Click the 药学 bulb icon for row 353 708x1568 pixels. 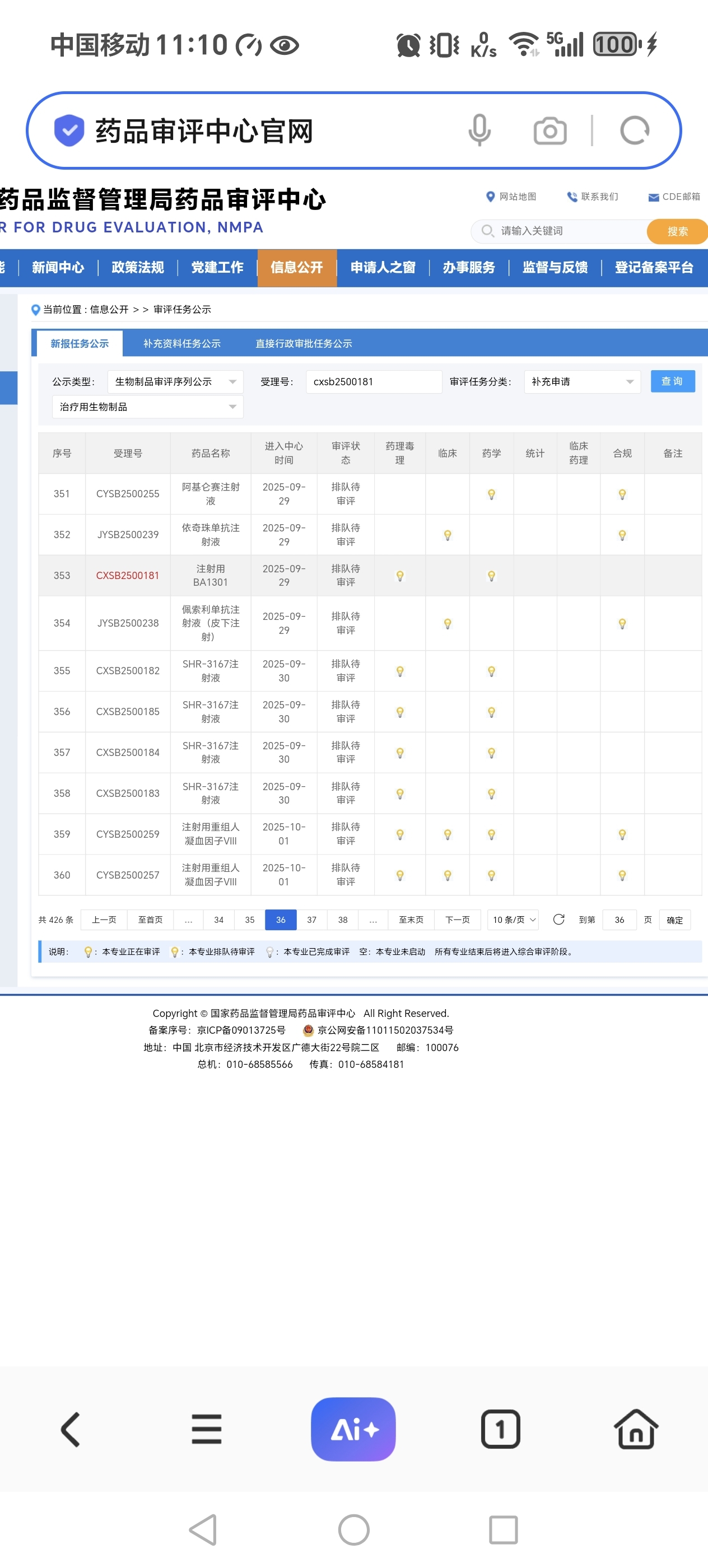[x=491, y=575]
